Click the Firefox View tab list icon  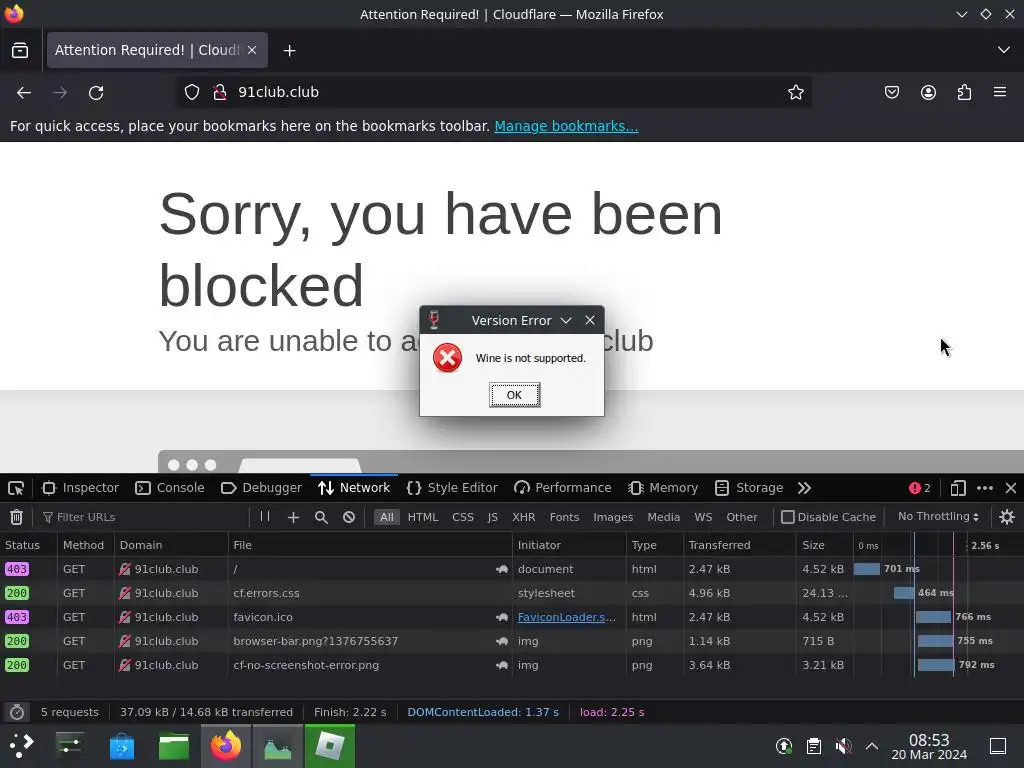(x=20, y=50)
